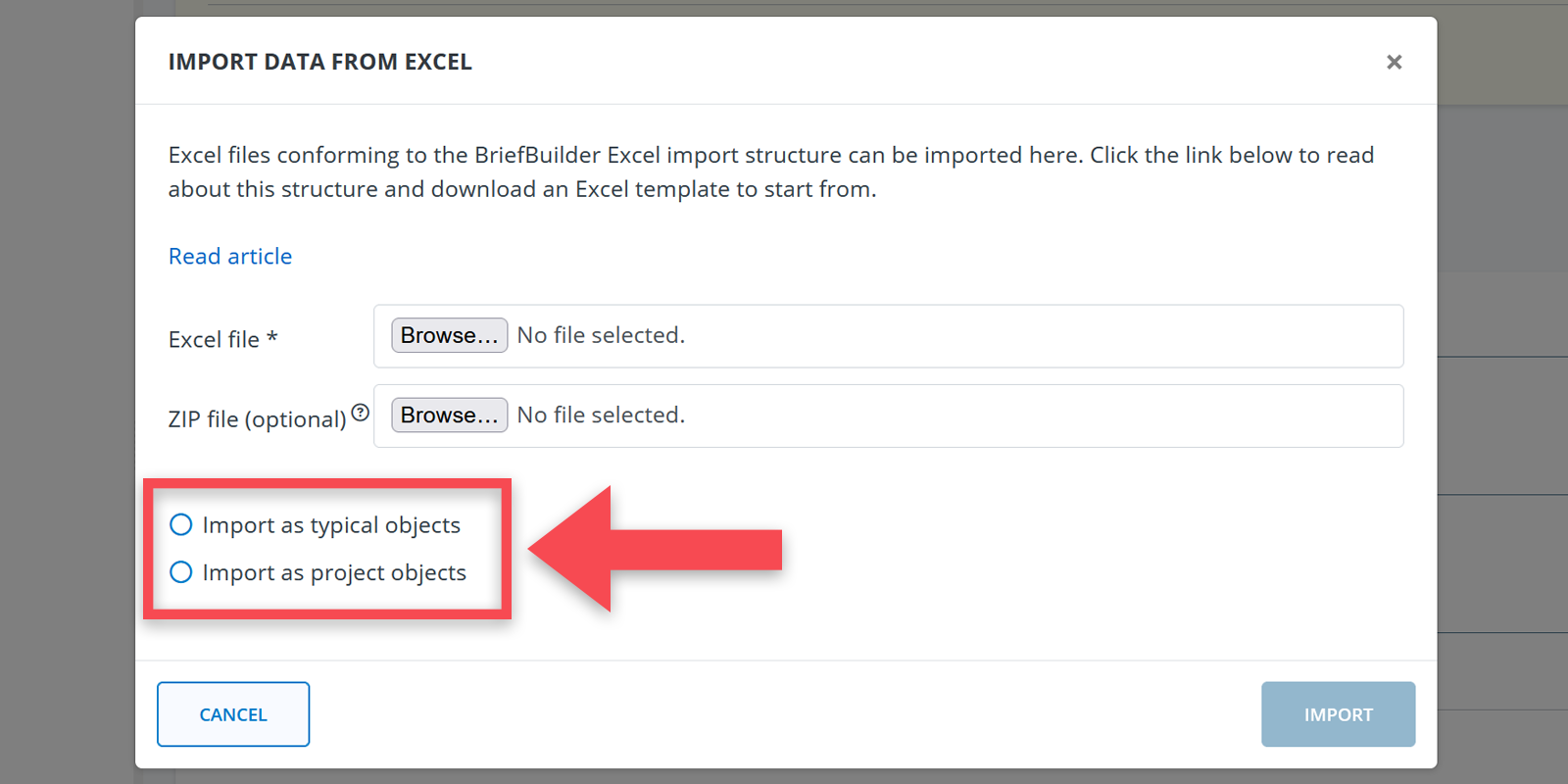The width and height of the screenshot is (1568, 784).
Task: Click Browse for the Excel file
Action: point(449,335)
